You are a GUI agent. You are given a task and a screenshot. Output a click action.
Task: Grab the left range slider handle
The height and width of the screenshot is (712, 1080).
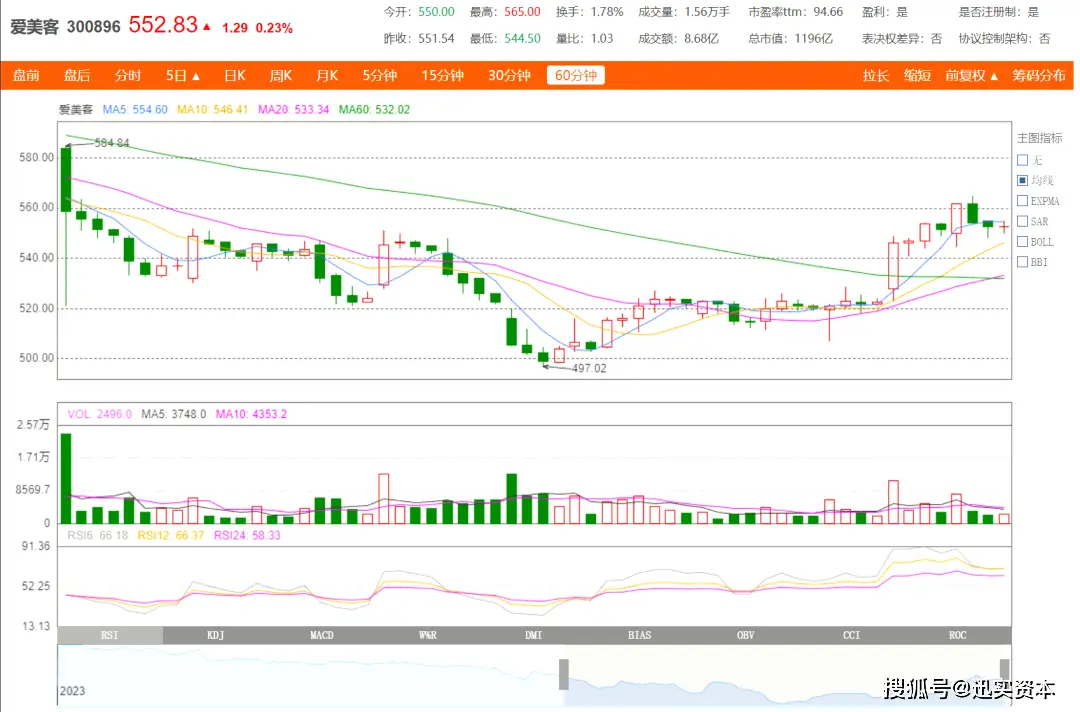563,674
